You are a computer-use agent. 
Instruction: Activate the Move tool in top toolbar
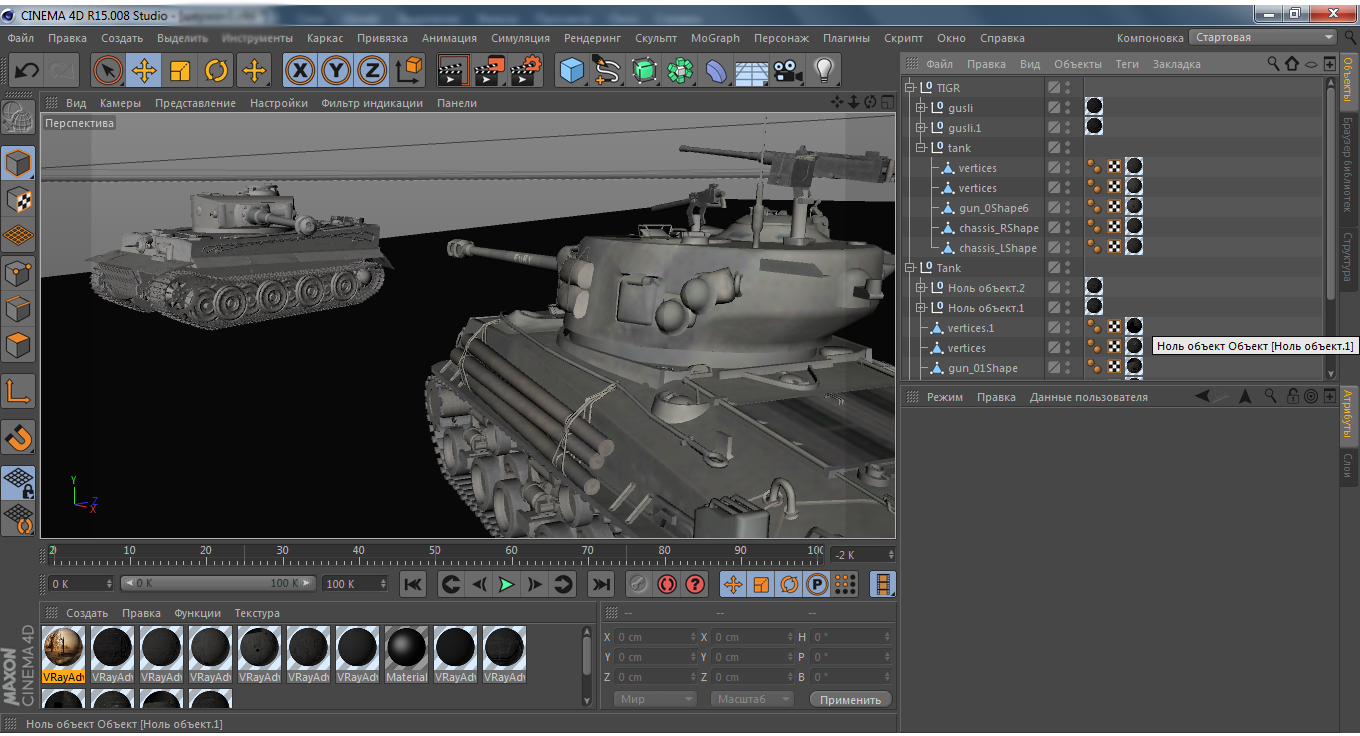pos(144,71)
